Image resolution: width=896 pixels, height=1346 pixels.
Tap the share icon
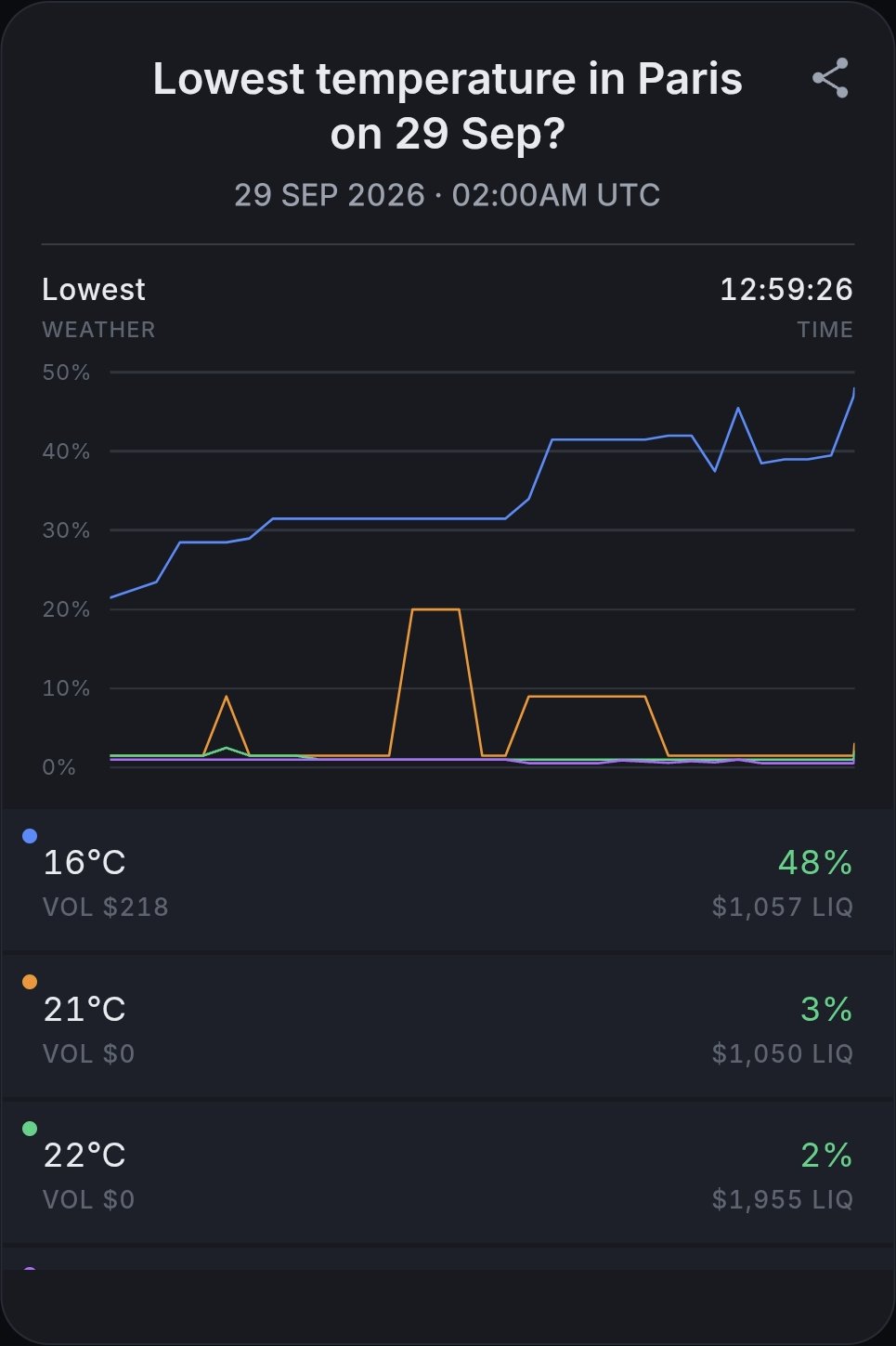tap(830, 78)
